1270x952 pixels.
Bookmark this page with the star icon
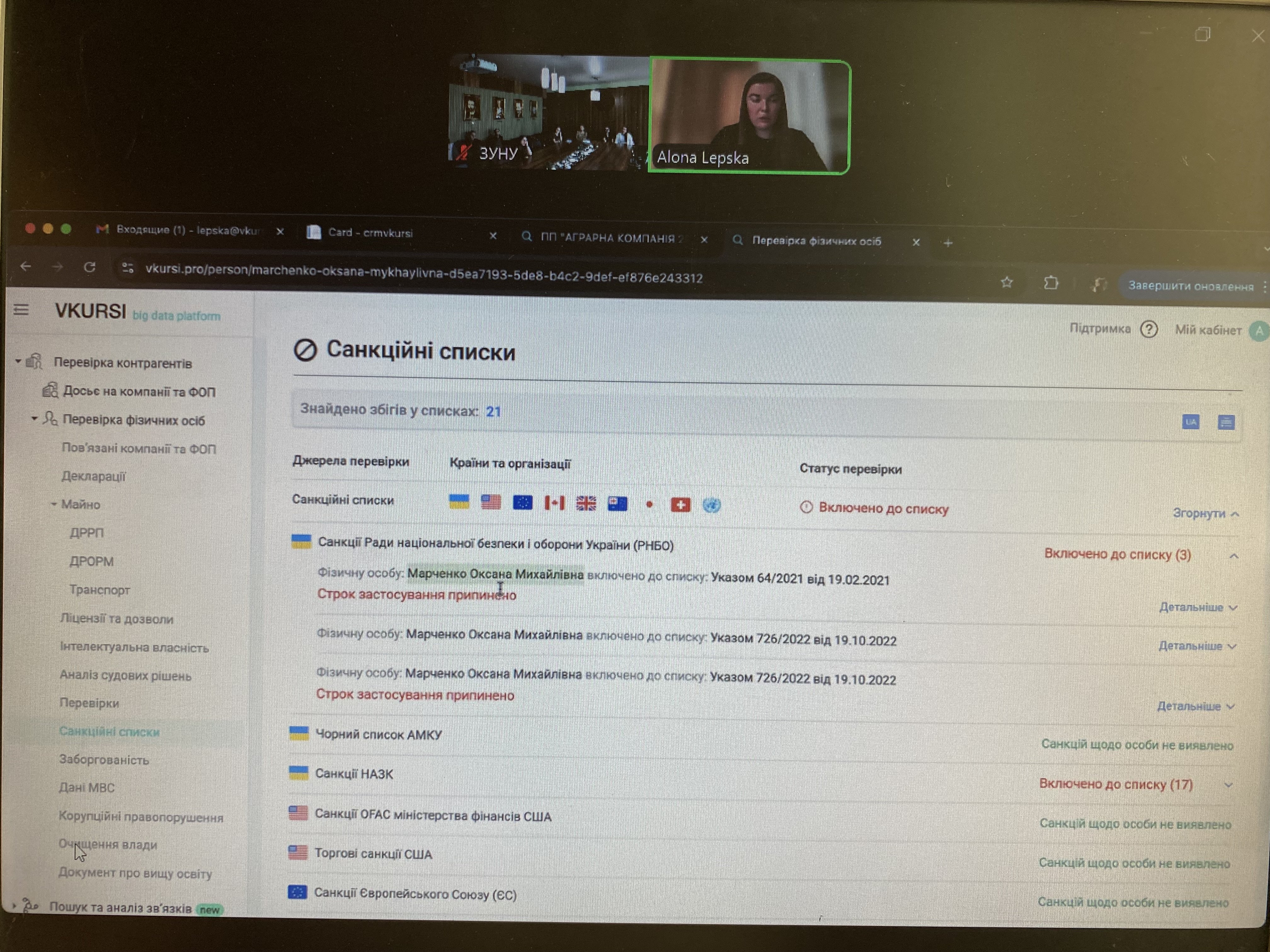point(1006,282)
